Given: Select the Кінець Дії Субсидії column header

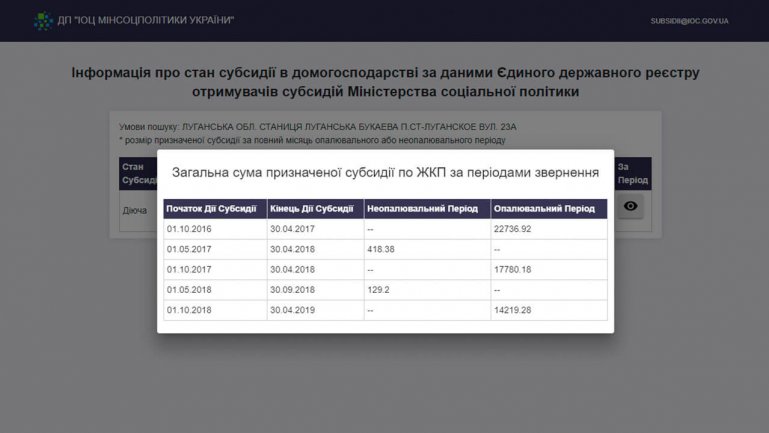Looking at the screenshot, I should [x=315, y=209].
